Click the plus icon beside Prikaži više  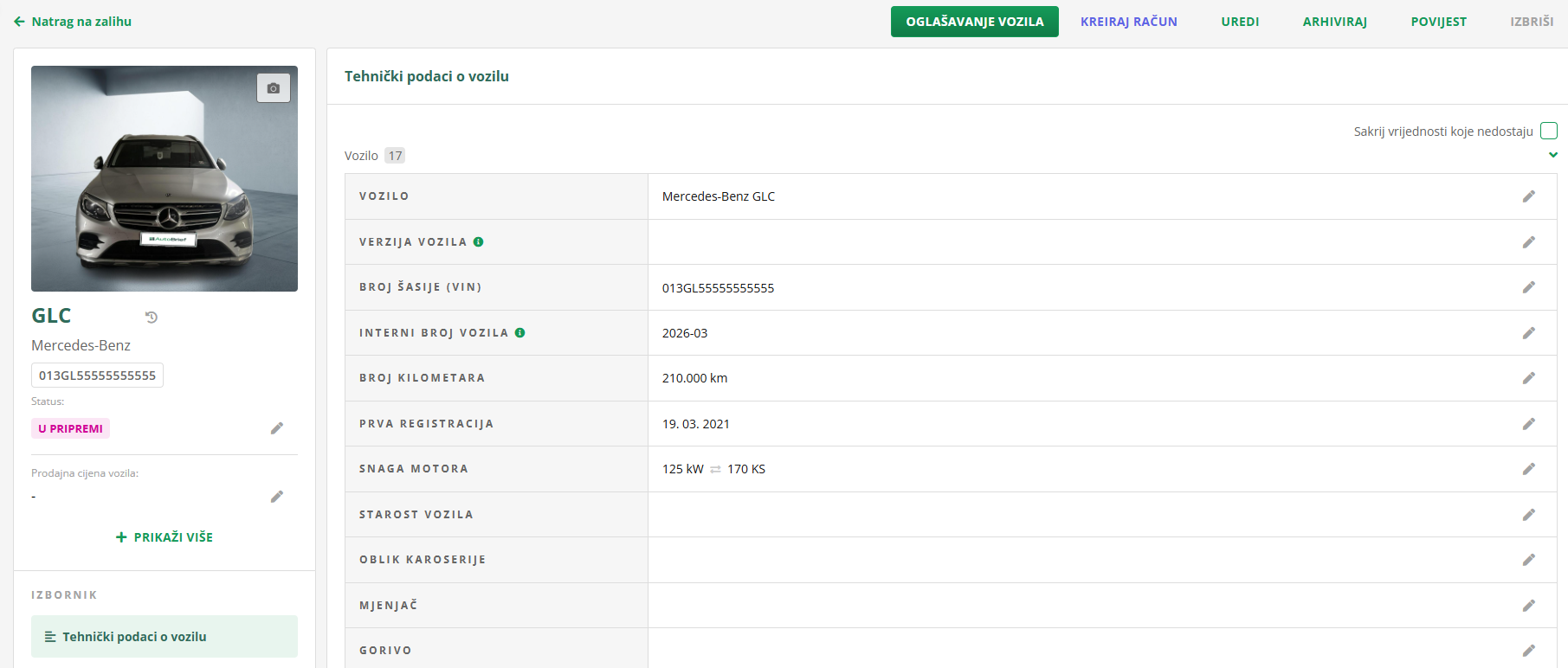121,537
